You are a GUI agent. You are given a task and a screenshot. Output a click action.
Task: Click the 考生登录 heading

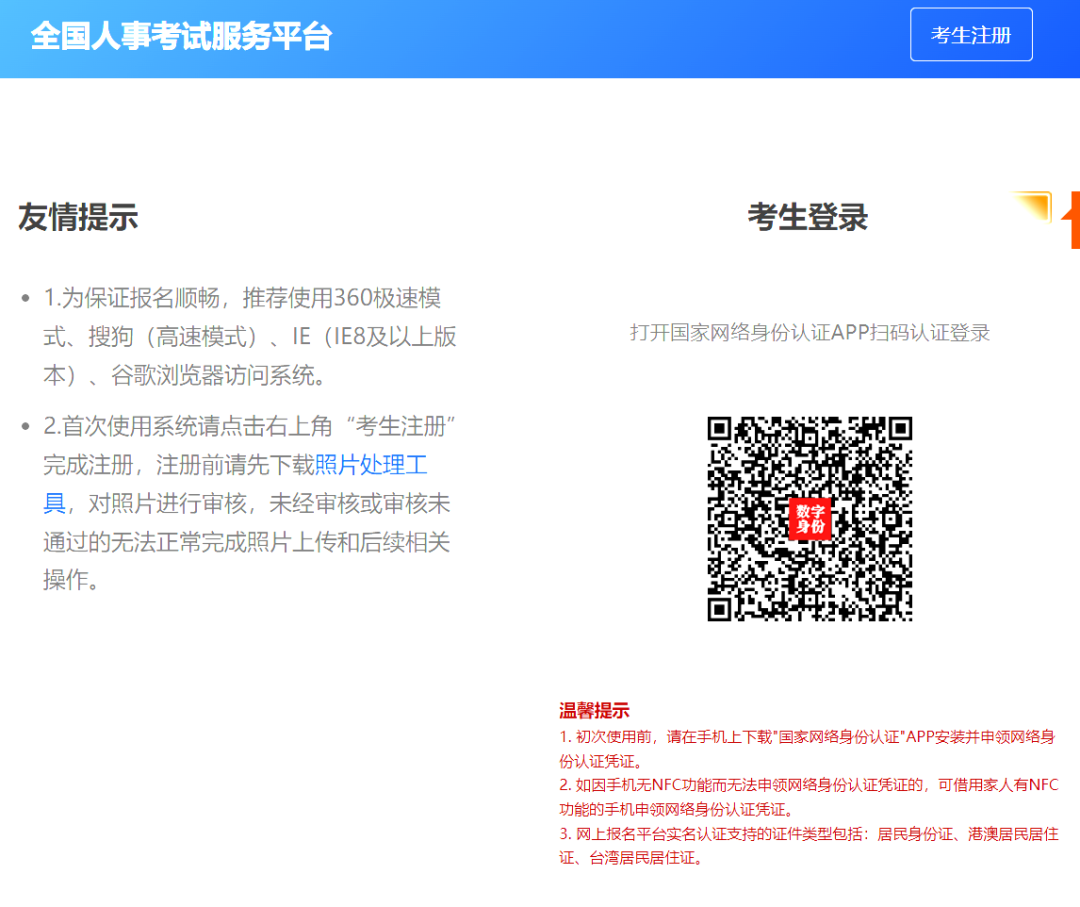[x=808, y=217]
